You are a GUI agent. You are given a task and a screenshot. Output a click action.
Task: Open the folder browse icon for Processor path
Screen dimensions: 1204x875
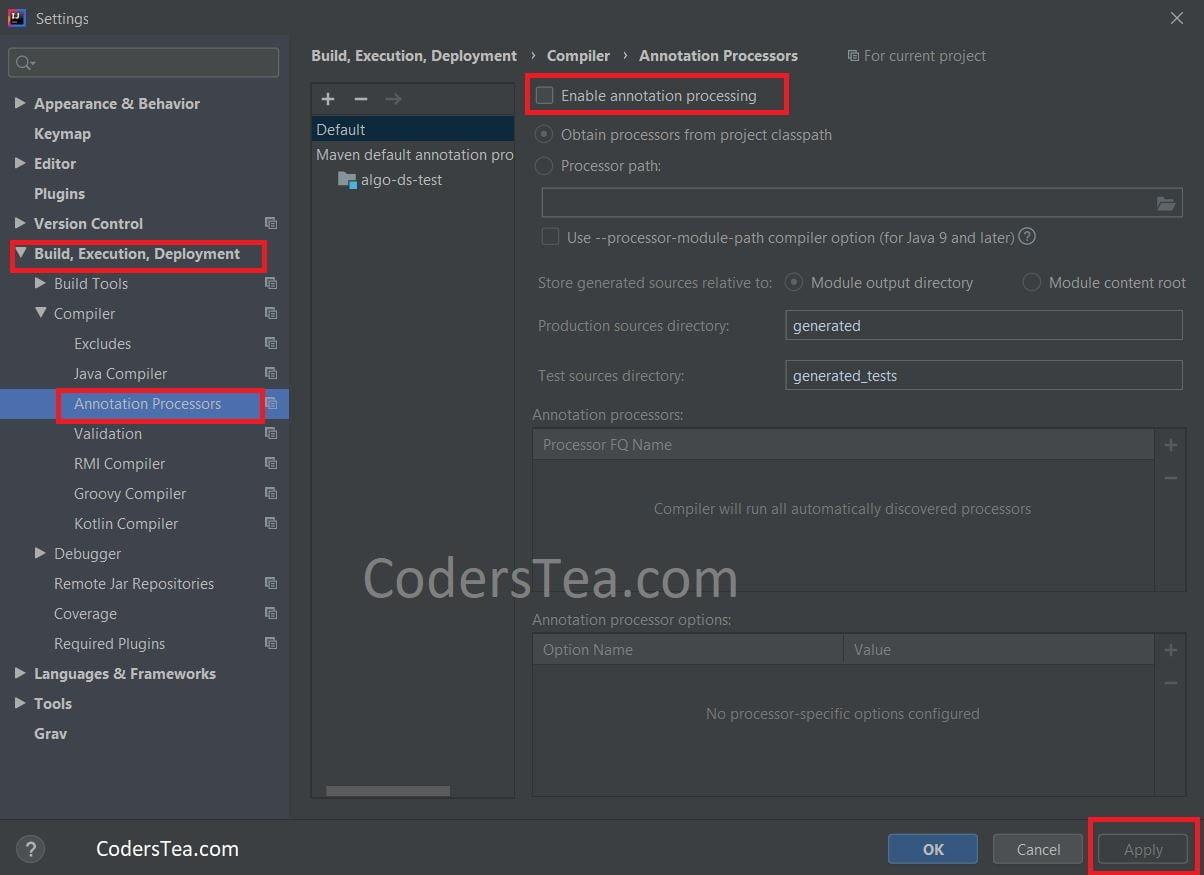[1166, 202]
